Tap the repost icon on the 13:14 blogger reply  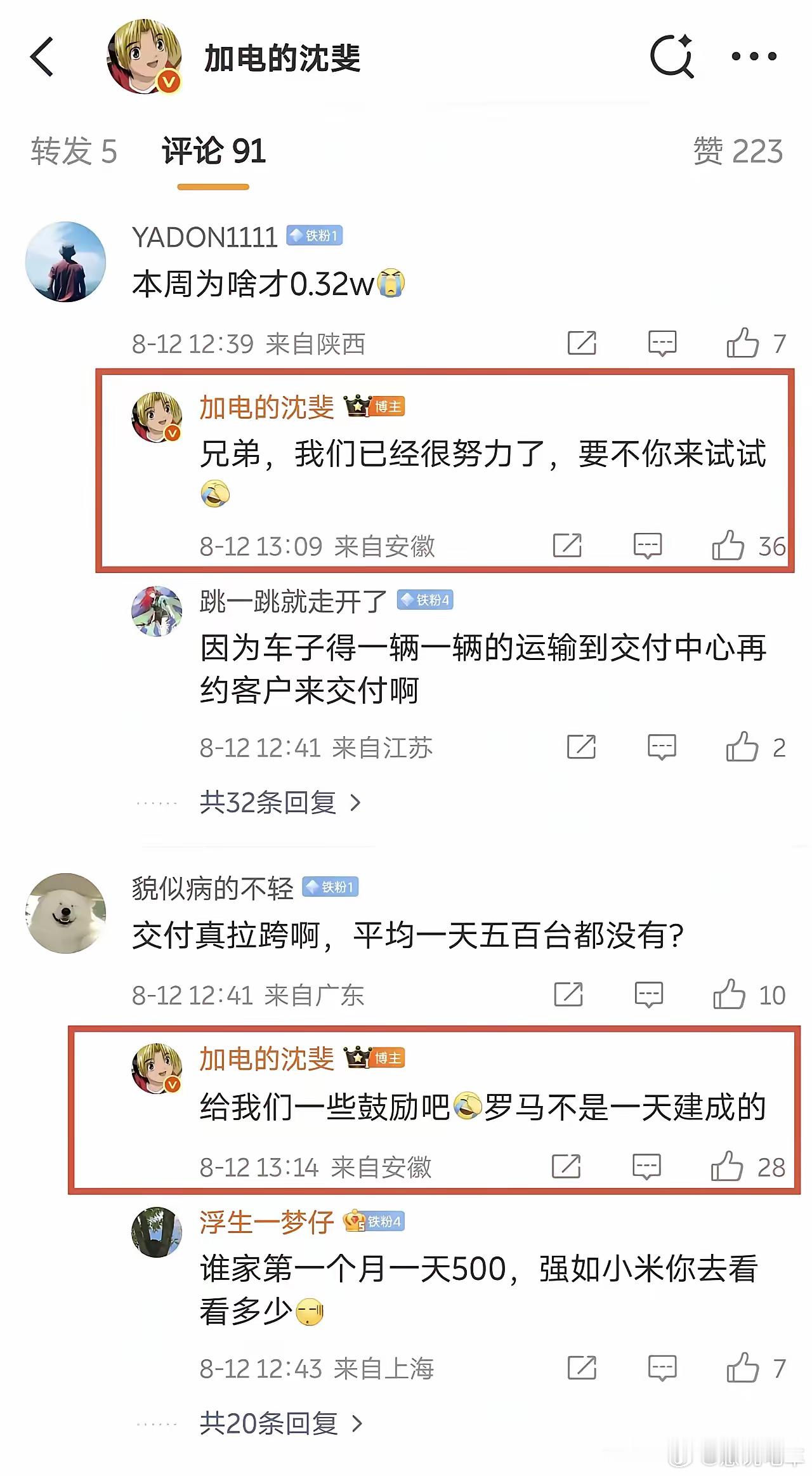(566, 1166)
